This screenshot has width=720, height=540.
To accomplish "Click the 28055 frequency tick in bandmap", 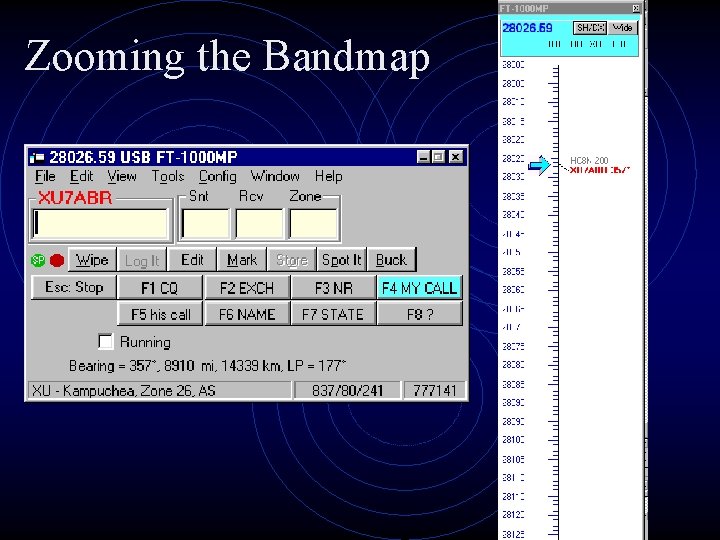I will (x=513, y=271).
